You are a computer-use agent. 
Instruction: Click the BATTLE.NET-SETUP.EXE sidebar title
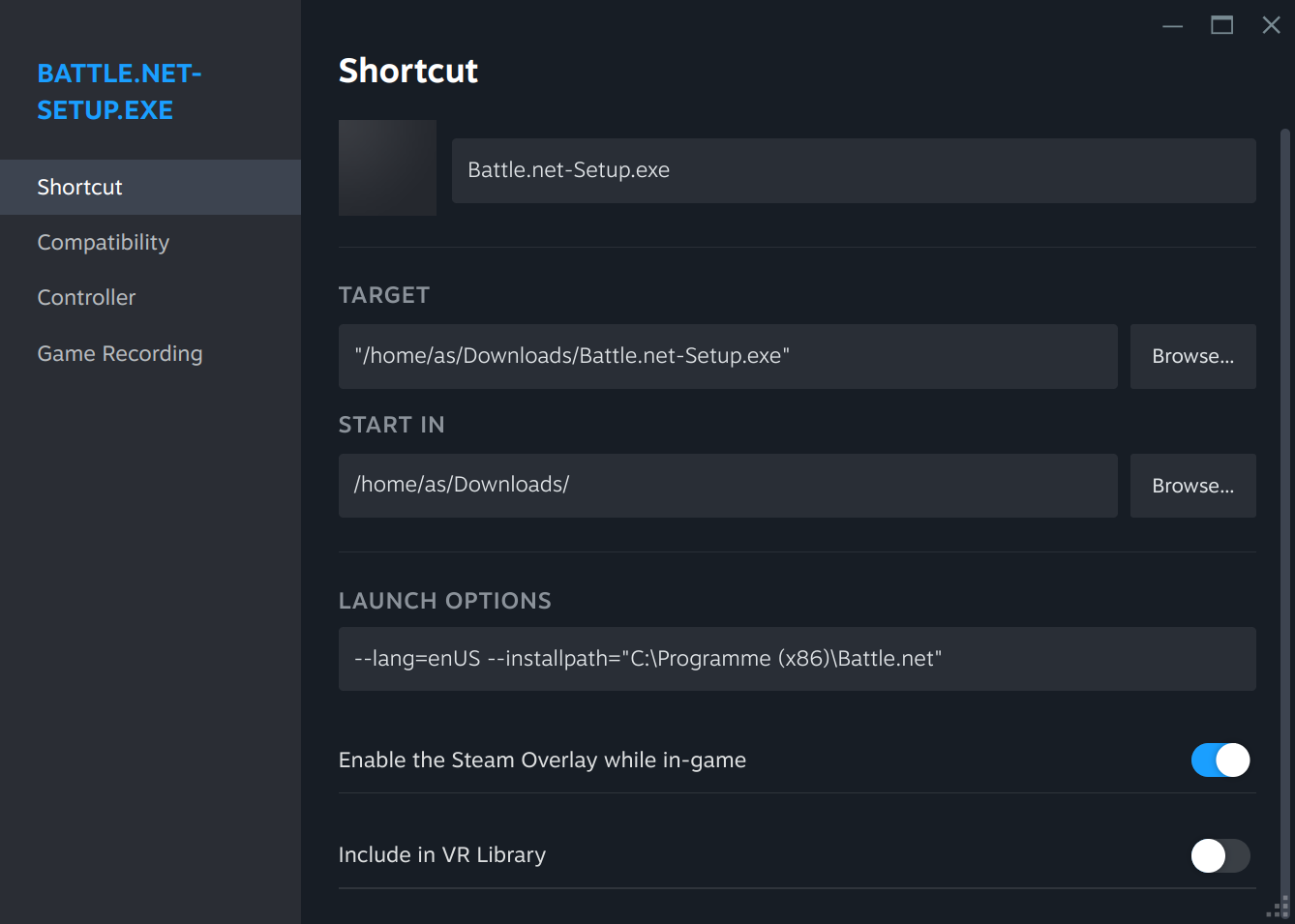pos(119,92)
